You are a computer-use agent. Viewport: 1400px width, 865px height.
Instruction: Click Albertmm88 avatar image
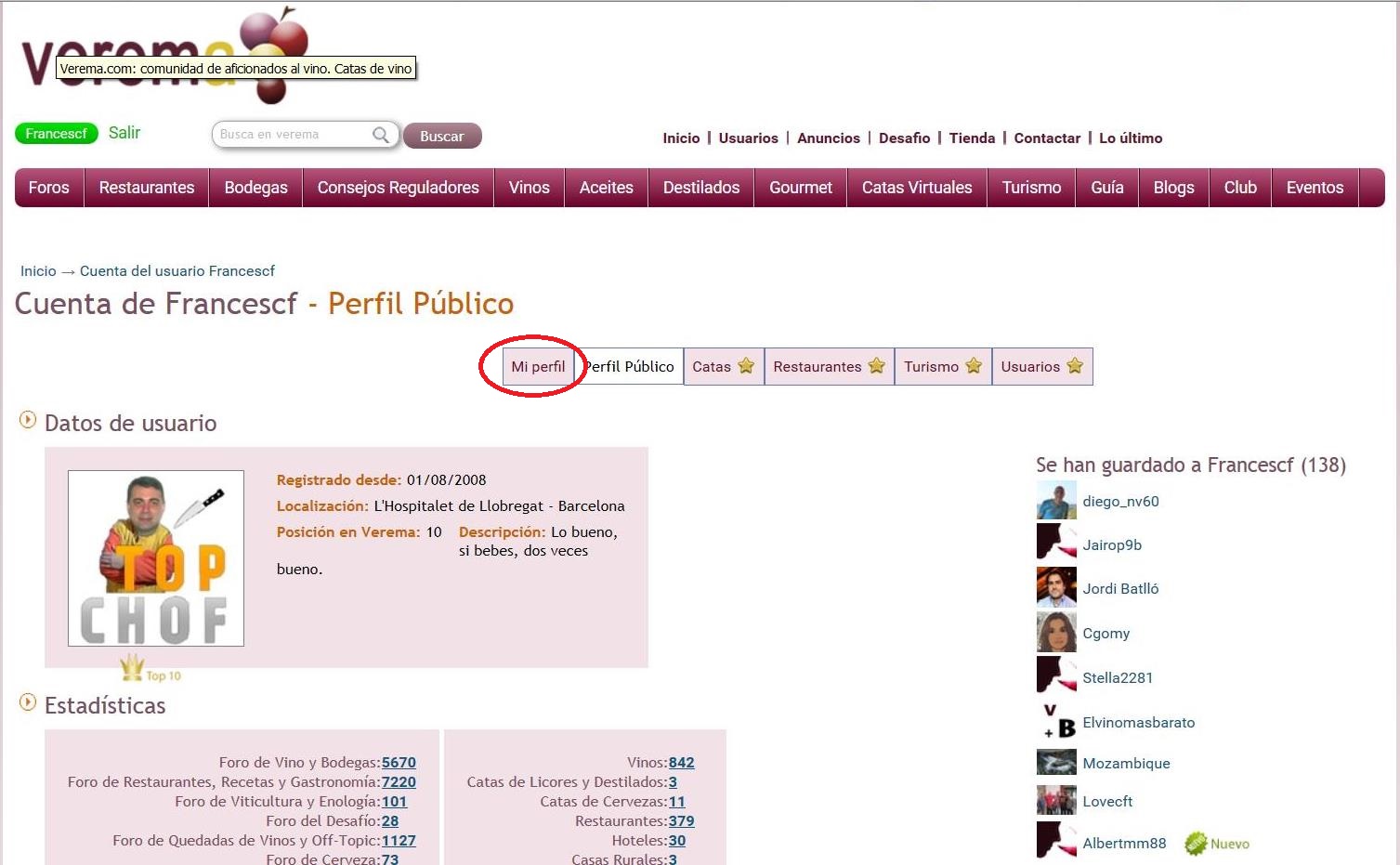point(1056,840)
